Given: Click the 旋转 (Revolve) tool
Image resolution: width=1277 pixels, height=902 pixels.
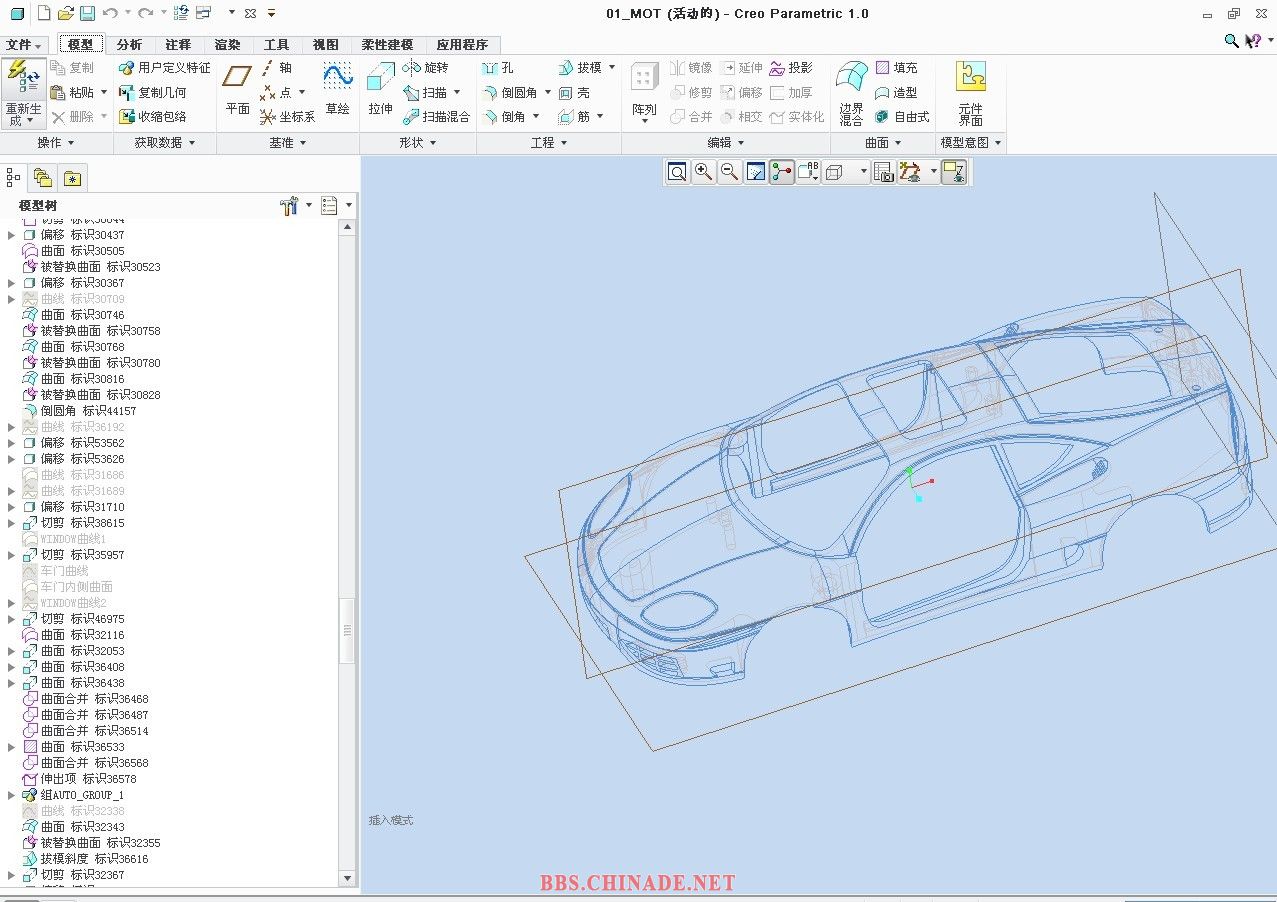Looking at the screenshot, I should point(426,68).
